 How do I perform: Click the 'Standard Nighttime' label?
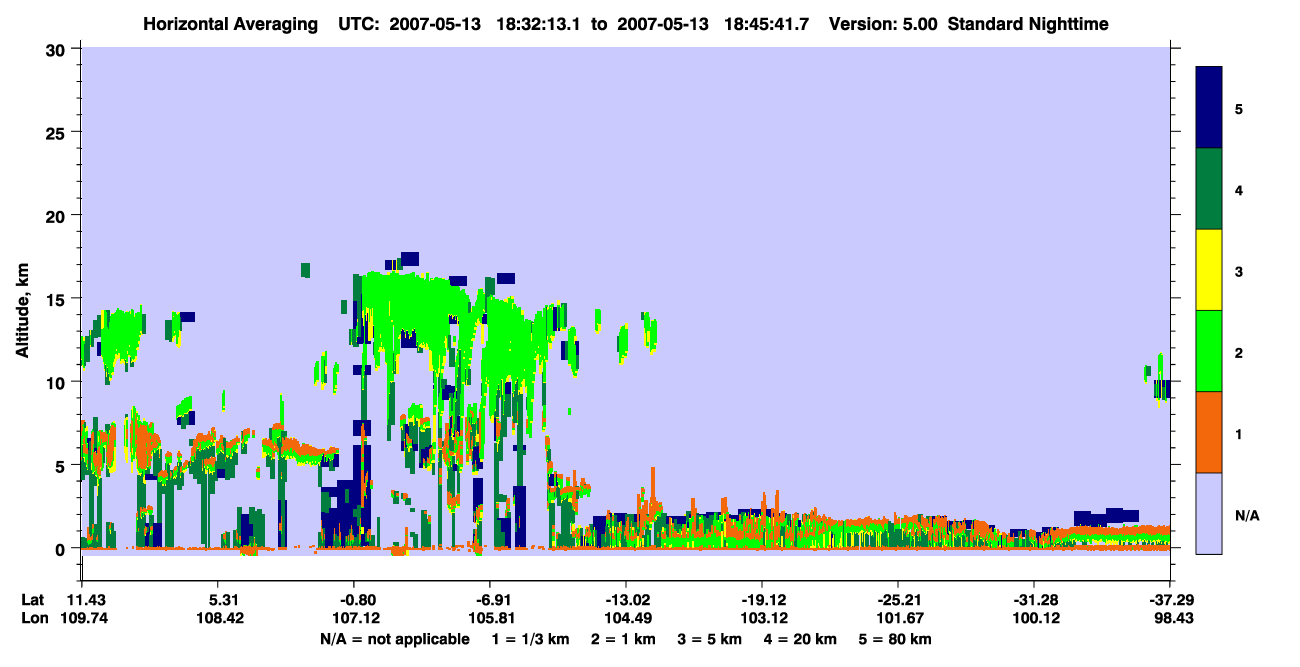pos(1028,23)
